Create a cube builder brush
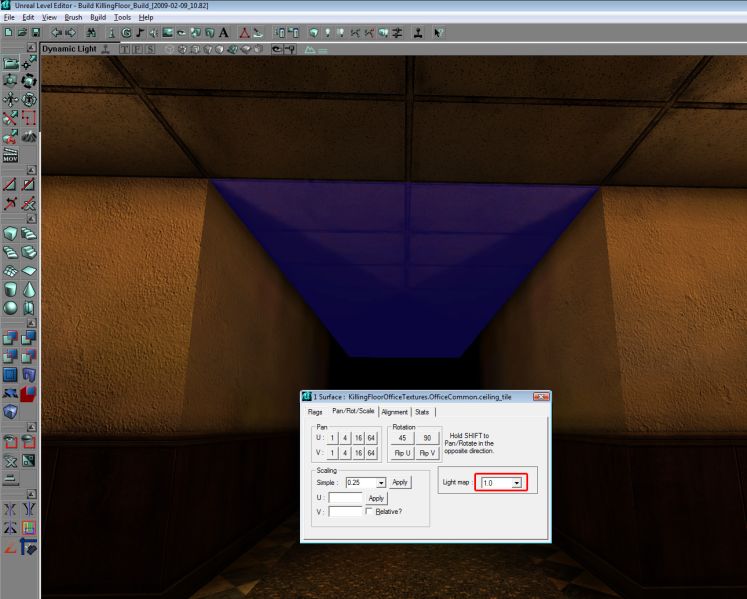This screenshot has width=747, height=599. point(10,234)
